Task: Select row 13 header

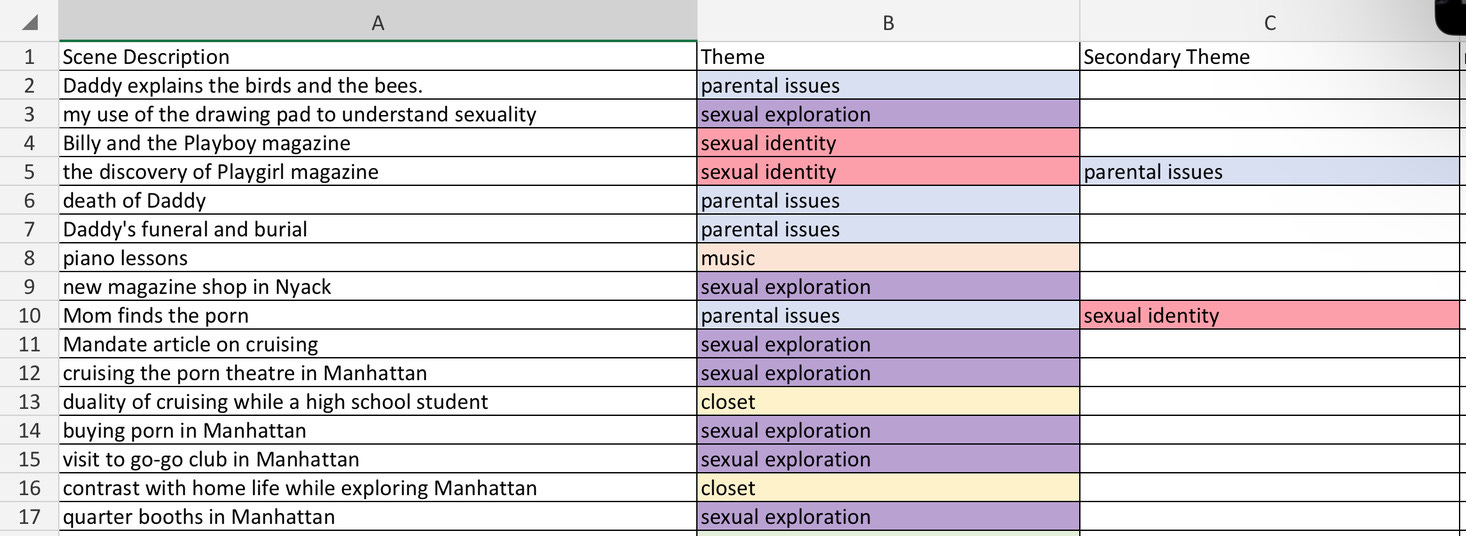Action: click(29, 402)
